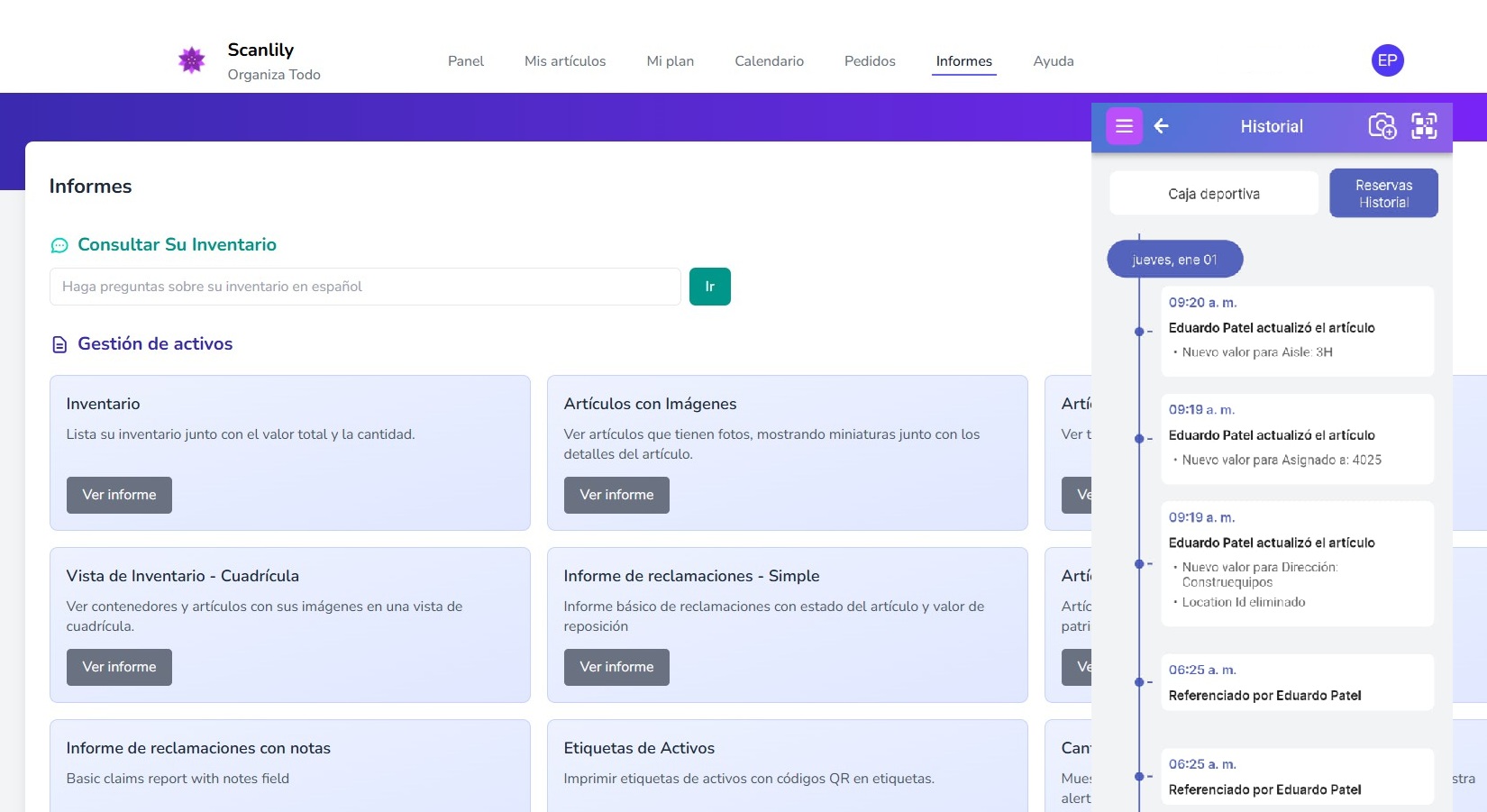Screen dimensions: 1487x812
Task: Navigate to Calendario
Action: 769,61
